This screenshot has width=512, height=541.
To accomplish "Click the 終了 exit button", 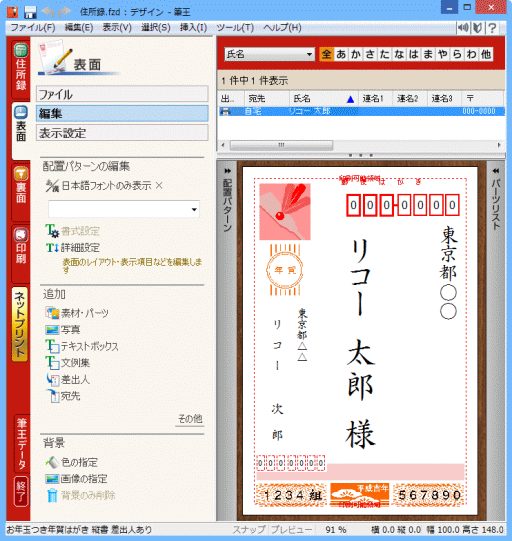I will pos(21,491).
